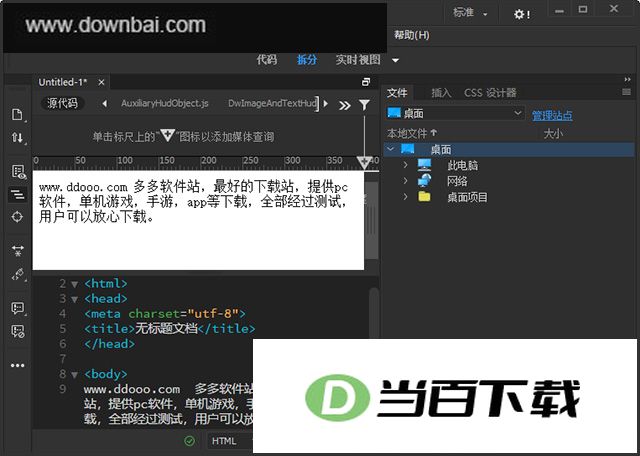640x456 pixels.
Task: Click the expand all code icon
Action: (x=17, y=251)
